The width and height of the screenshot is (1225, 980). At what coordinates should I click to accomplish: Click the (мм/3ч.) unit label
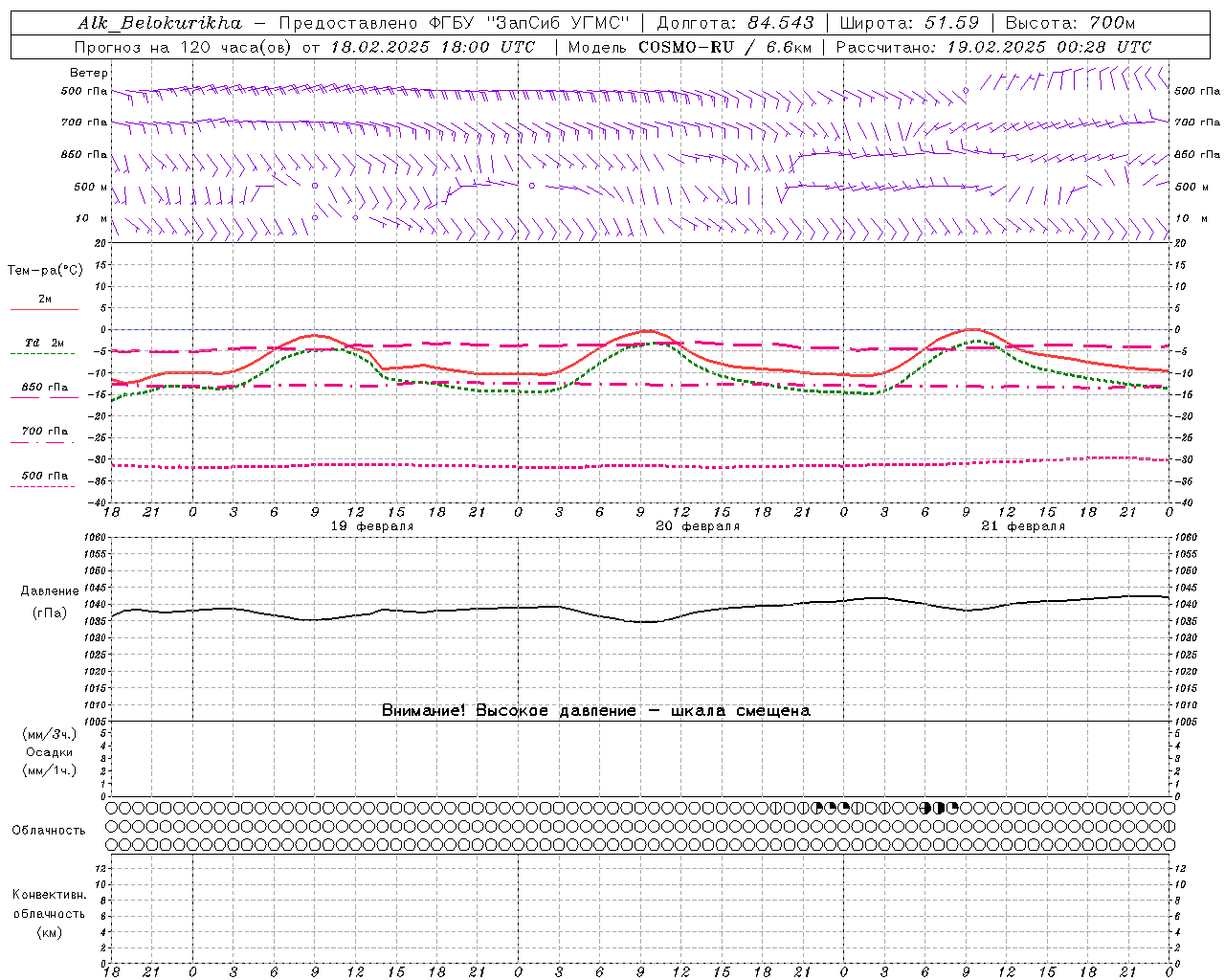pos(49,734)
